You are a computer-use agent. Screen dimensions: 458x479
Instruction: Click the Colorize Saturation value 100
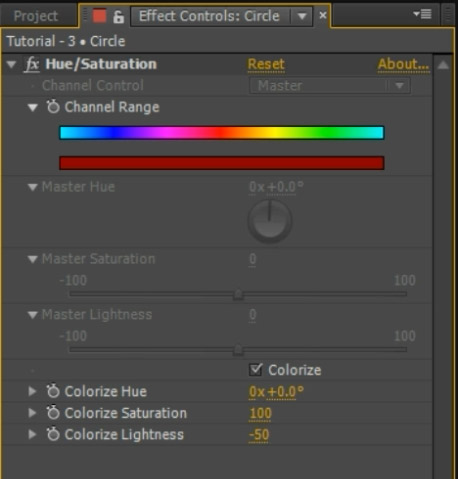pyautogui.click(x=260, y=413)
